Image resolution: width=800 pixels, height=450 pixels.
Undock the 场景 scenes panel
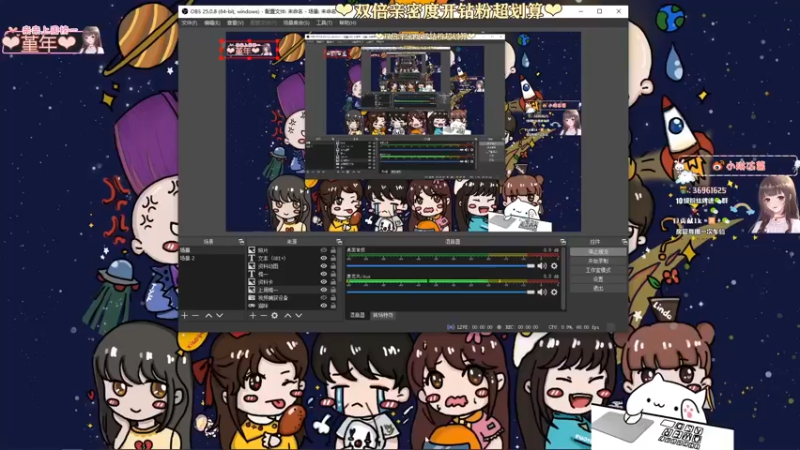pyautogui.click(x=241, y=241)
